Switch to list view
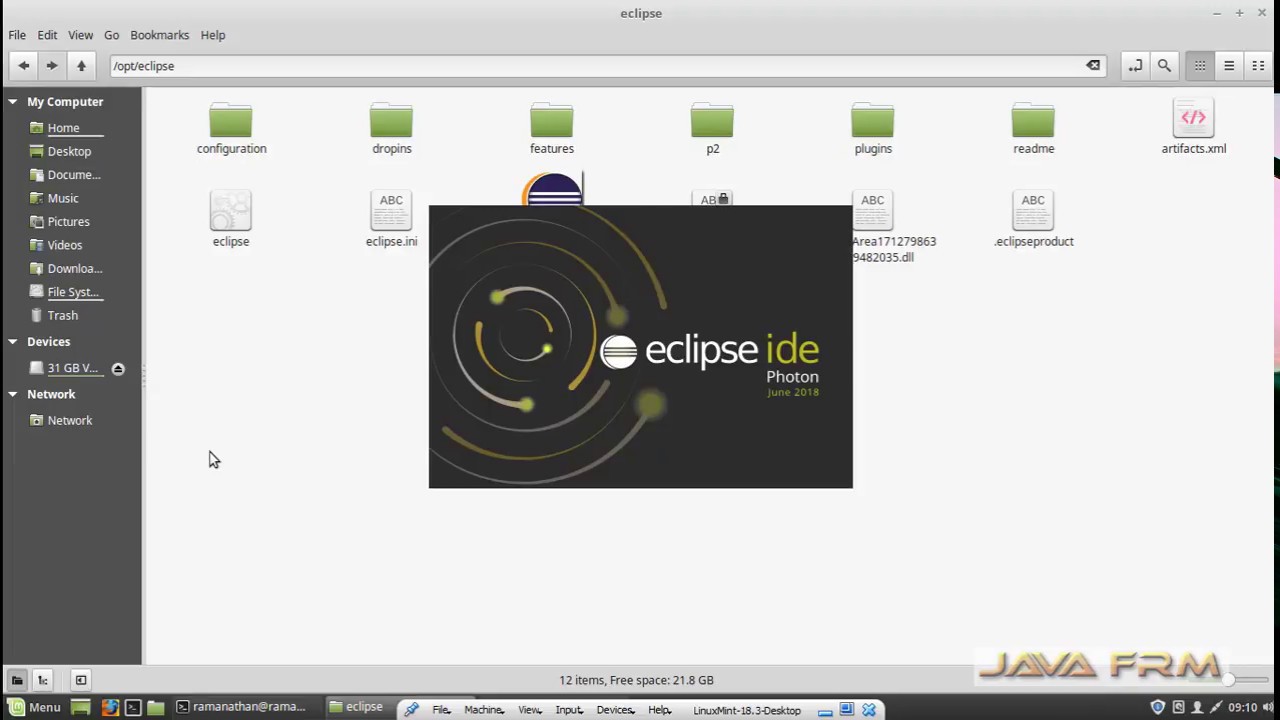 [1229, 65]
